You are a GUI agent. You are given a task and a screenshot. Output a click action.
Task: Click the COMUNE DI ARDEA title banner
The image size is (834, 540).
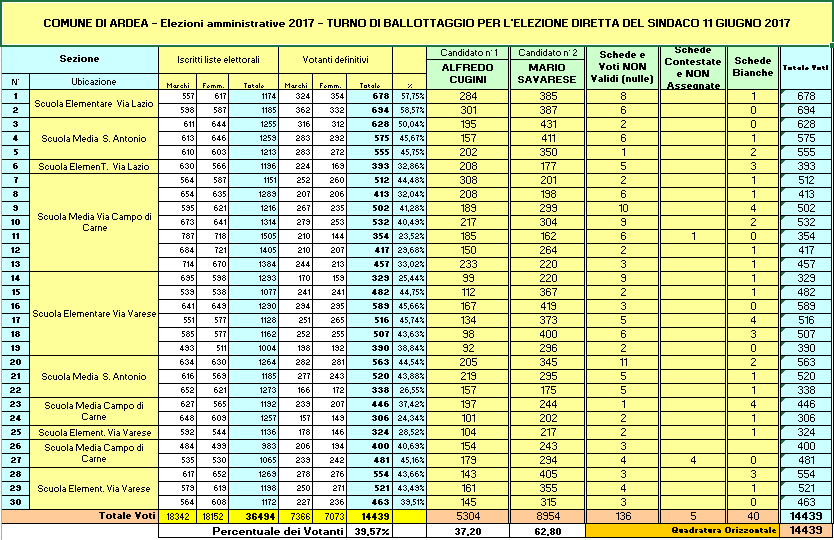click(x=416, y=21)
